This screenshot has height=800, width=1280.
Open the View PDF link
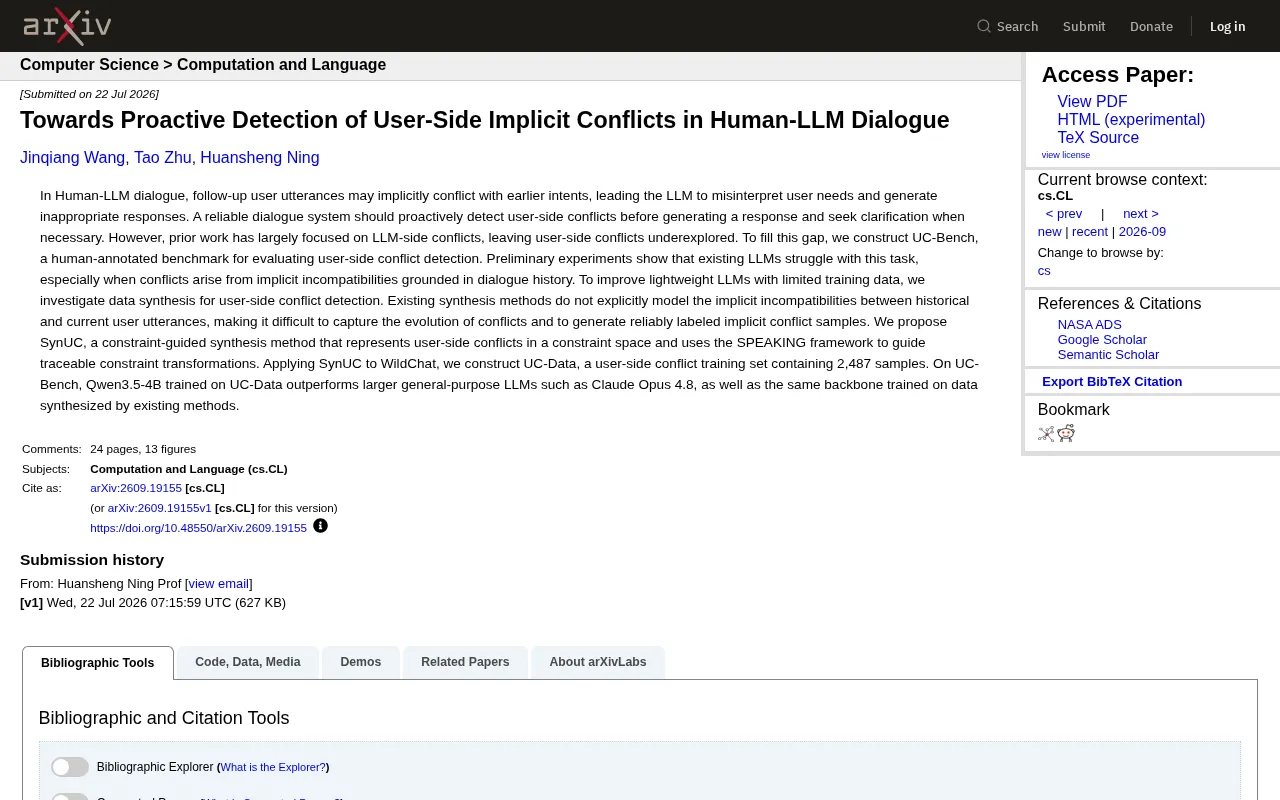click(x=1092, y=102)
